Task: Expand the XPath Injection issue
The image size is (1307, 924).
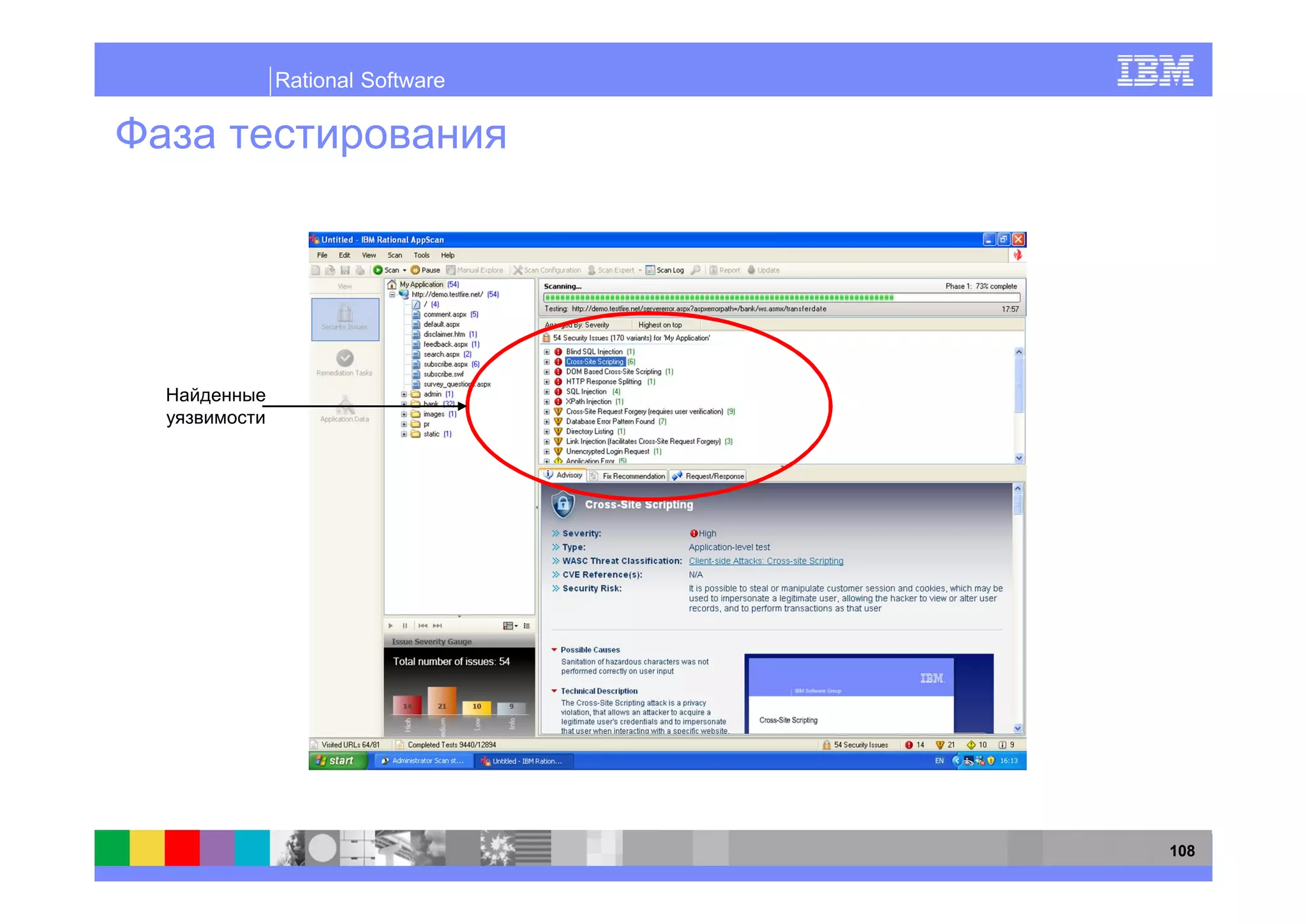Action: click(547, 401)
